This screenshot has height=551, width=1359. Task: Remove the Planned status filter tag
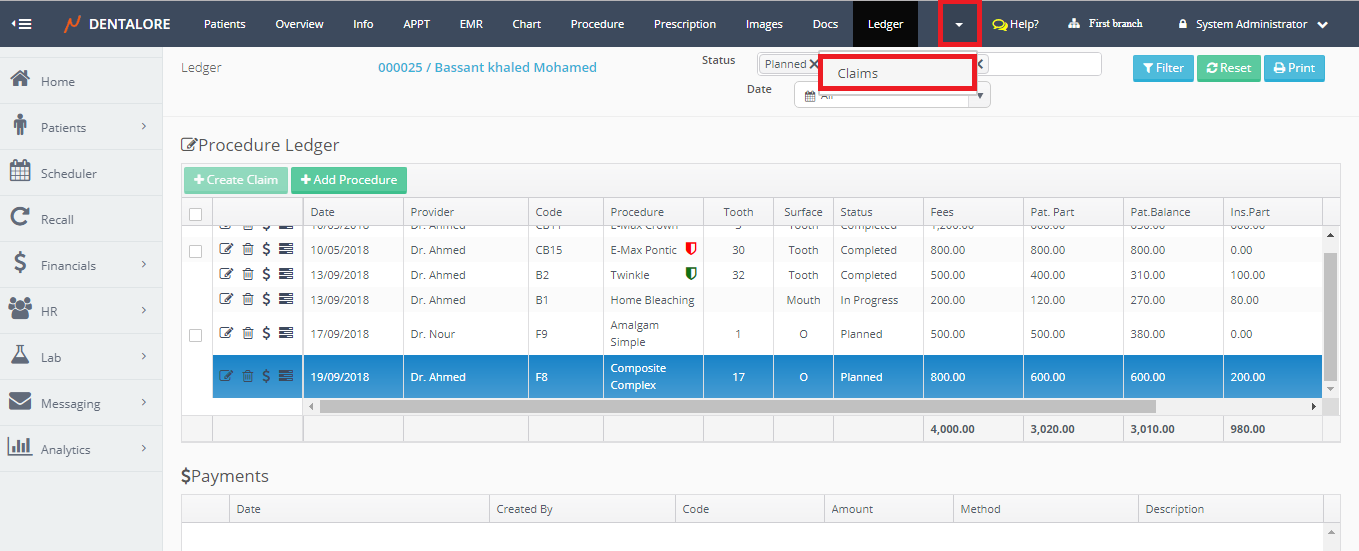[x=813, y=64]
